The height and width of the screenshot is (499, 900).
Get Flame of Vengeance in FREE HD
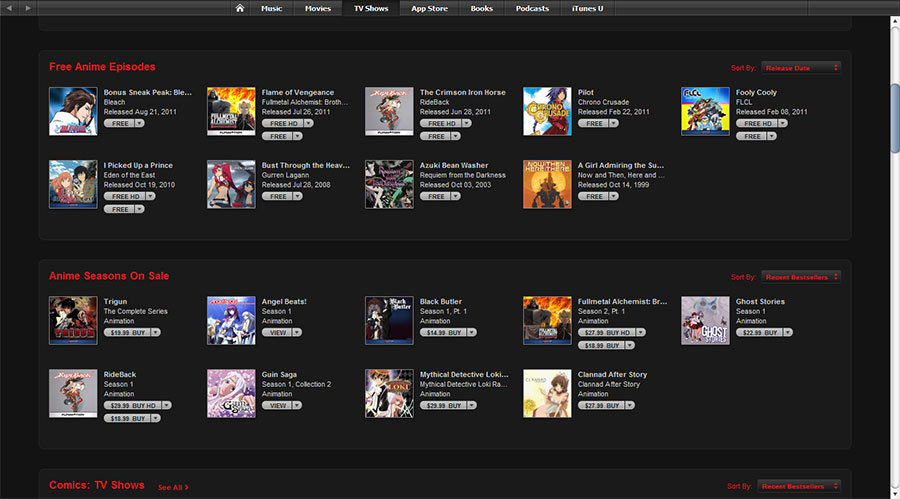pos(283,123)
